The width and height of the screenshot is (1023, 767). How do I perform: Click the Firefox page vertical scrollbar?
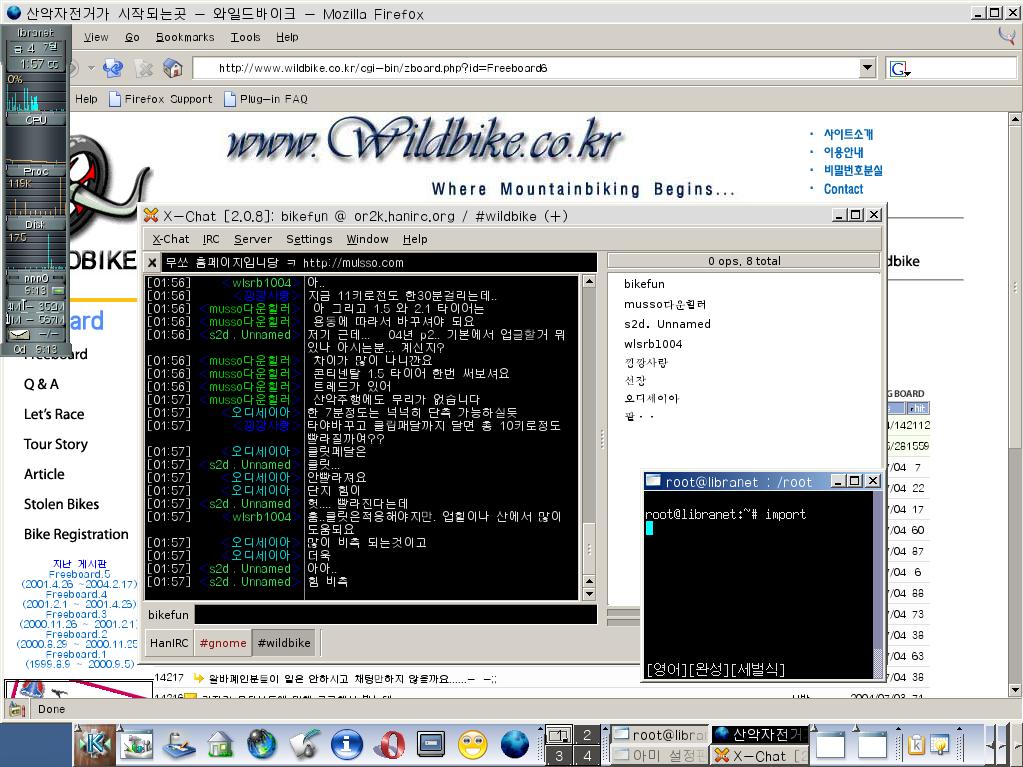tap(1015, 403)
